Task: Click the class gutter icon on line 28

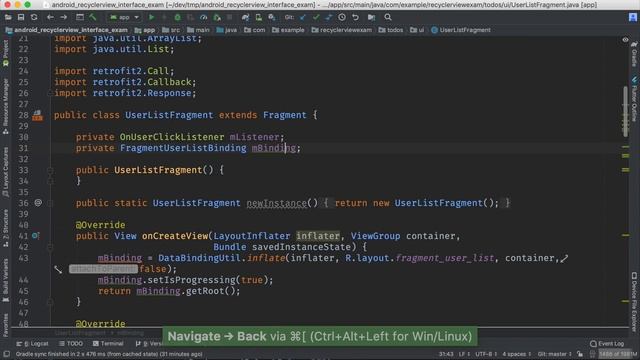Action: 38,116
